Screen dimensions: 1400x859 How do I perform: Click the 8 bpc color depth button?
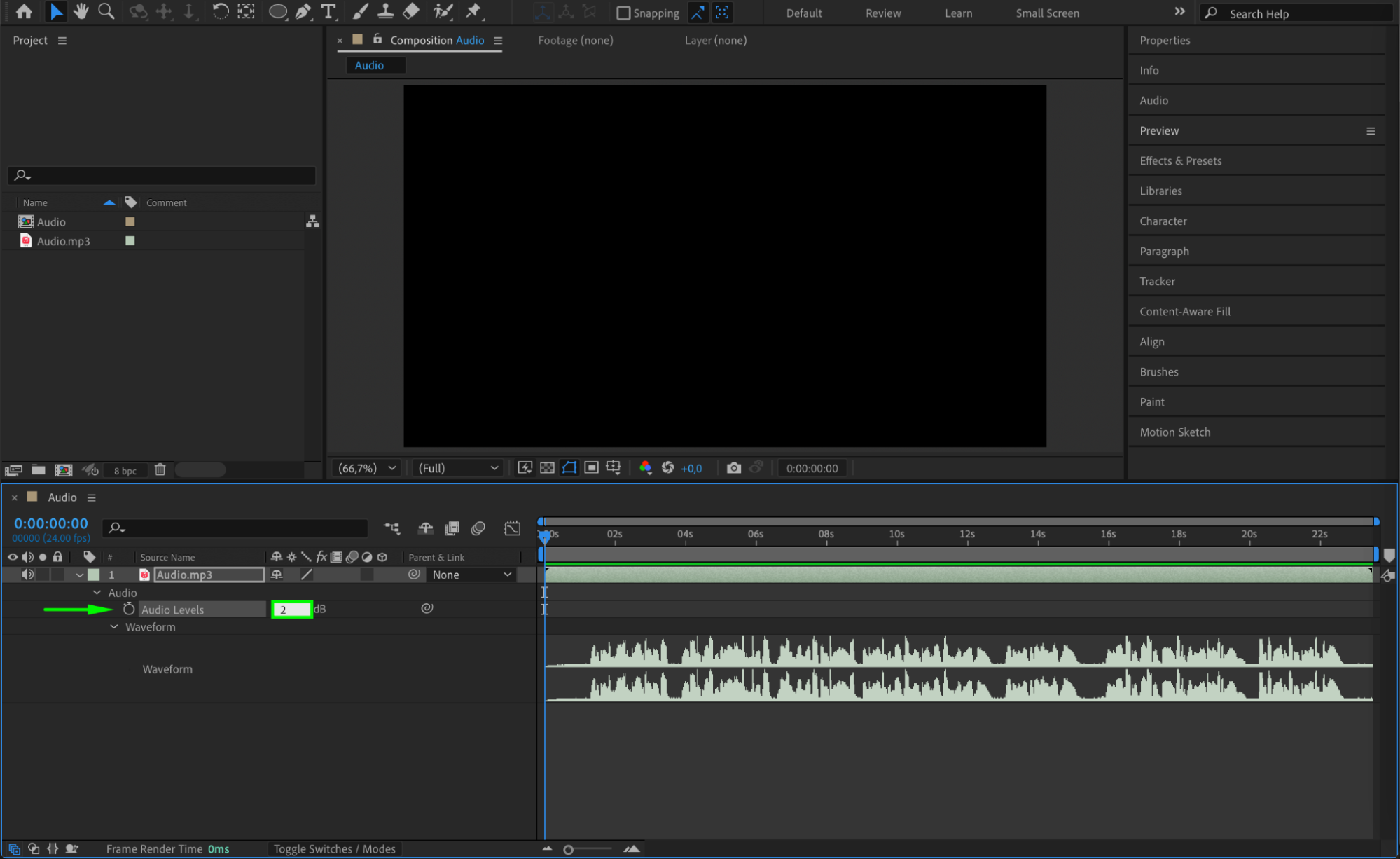(x=125, y=471)
